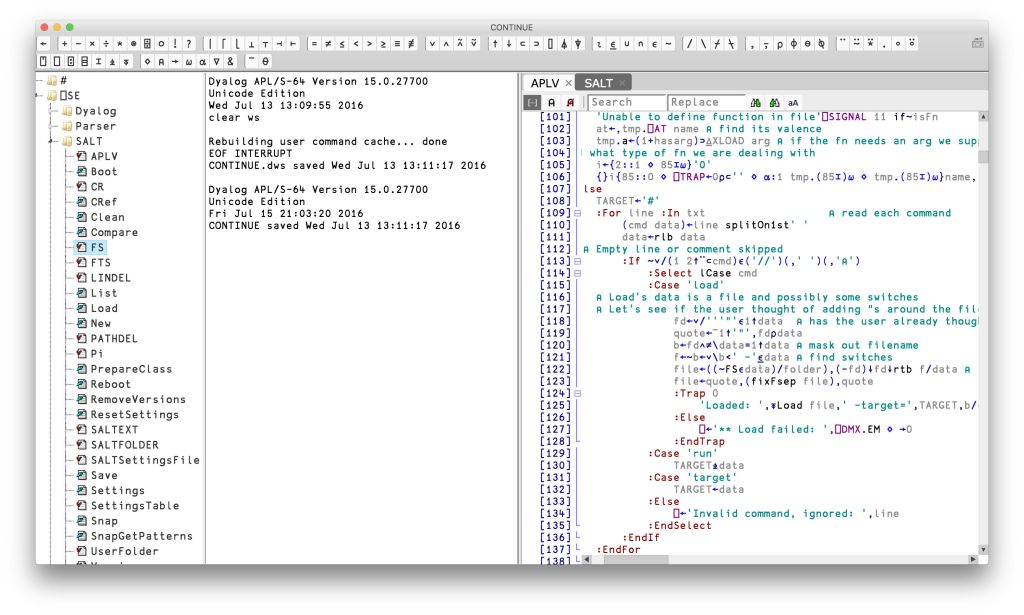
Task: Insert the diamond ⋄ statement separator
Action: click(148, 61)
